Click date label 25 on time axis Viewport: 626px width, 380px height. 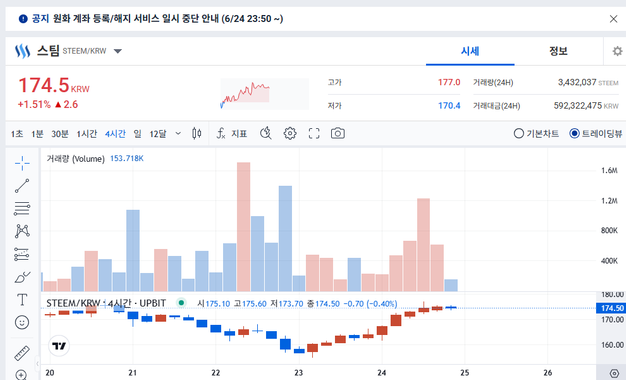[465, 372]
